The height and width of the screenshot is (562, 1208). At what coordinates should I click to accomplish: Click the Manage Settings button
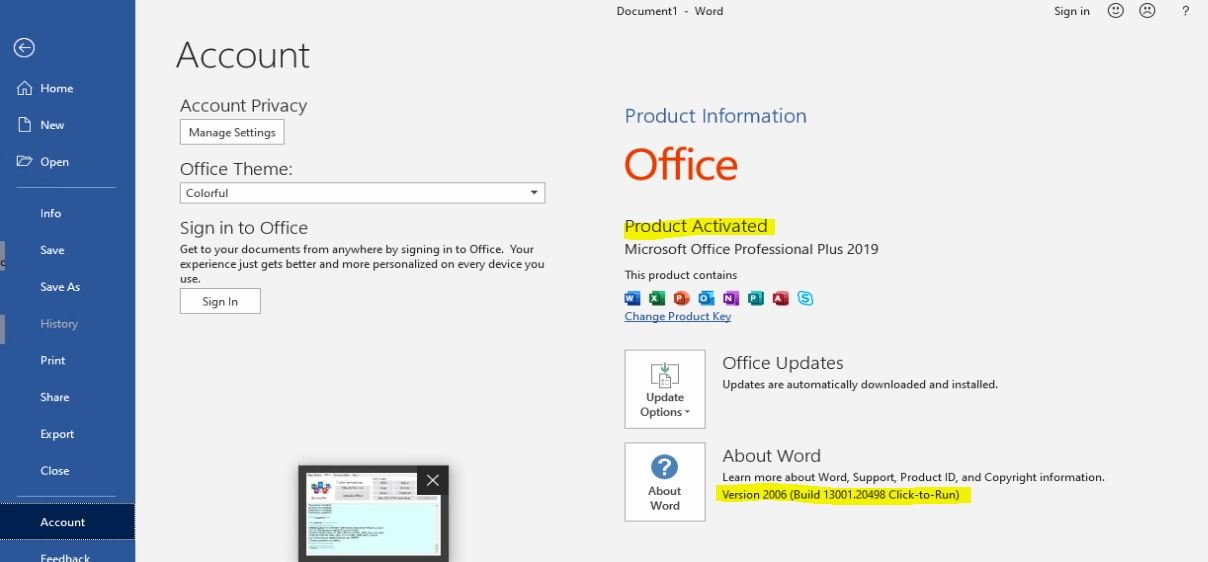tap(232, 132)
